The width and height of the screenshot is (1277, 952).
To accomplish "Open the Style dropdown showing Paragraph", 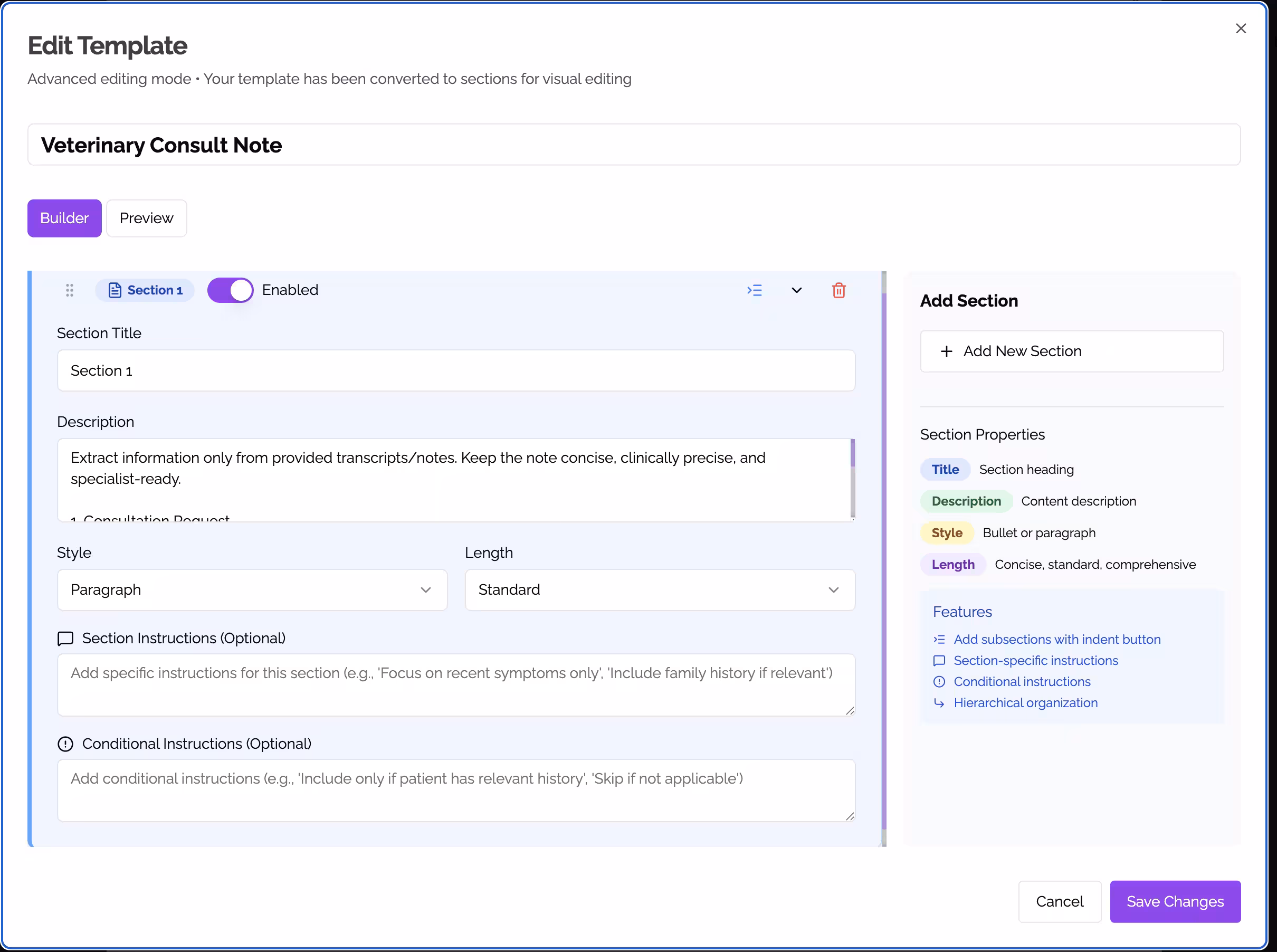I will pos(252,589).
